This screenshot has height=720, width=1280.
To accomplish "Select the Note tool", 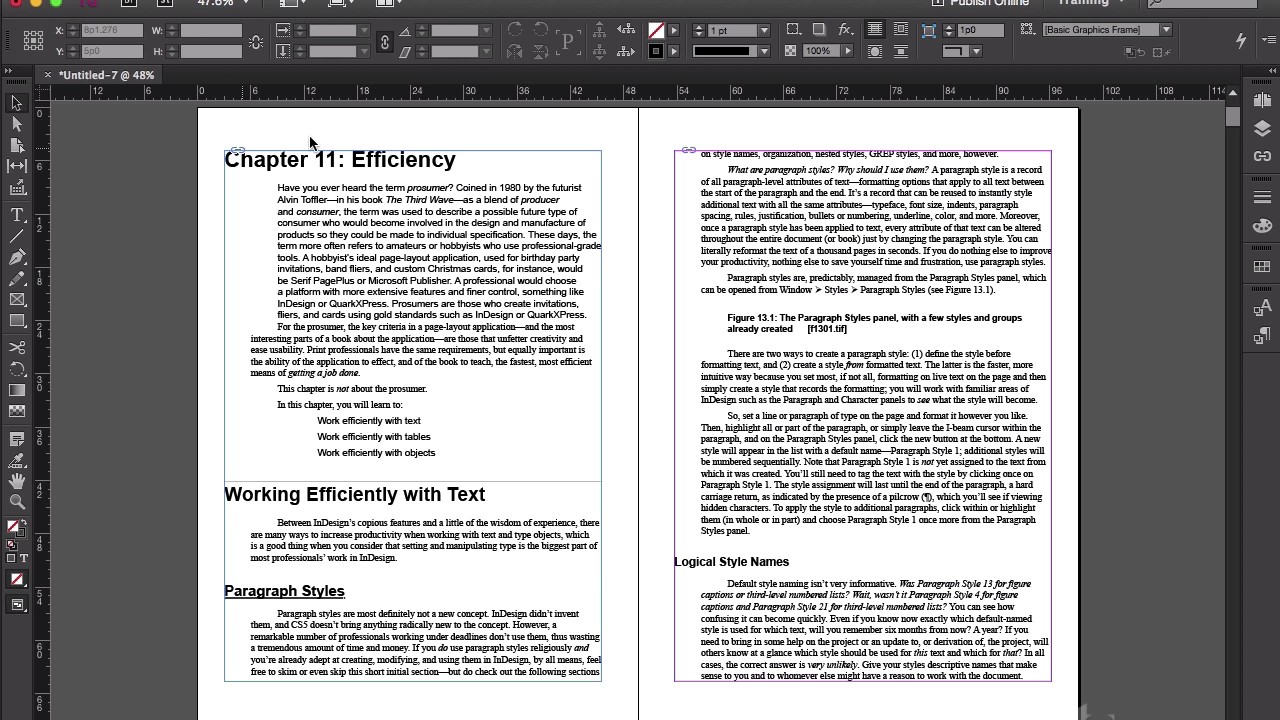I will 17,439.
